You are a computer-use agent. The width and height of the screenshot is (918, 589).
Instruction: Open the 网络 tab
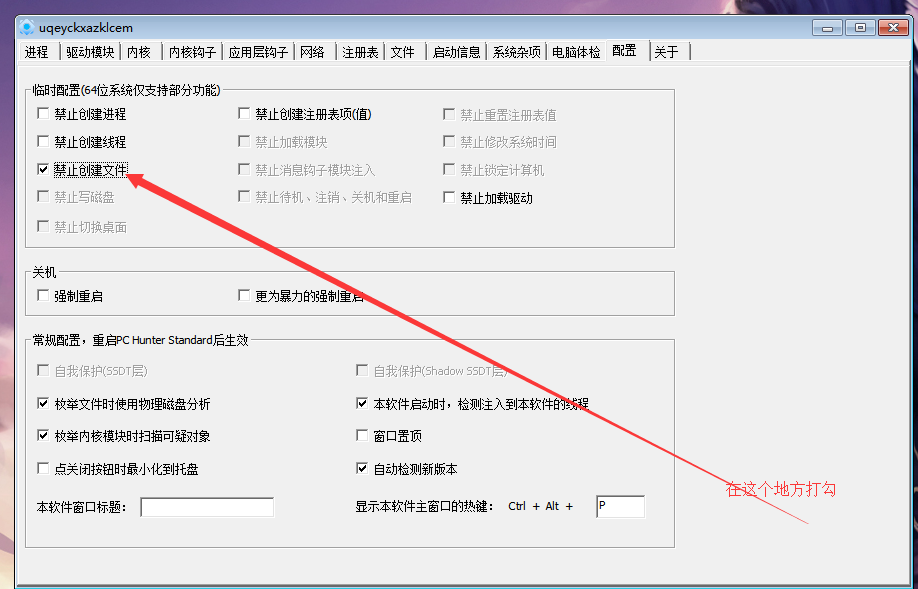tap(313, 52)
